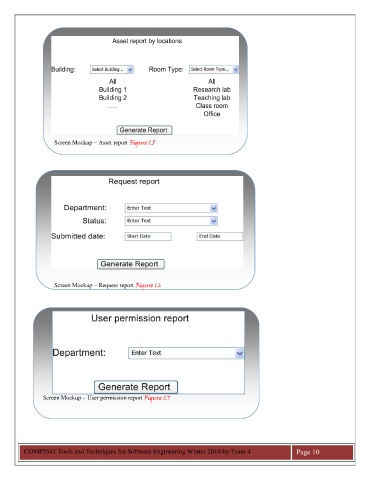Click the red 'Figure 1.7' caption reference
This screenshot has width=370, height=480.
coord(157,398)
